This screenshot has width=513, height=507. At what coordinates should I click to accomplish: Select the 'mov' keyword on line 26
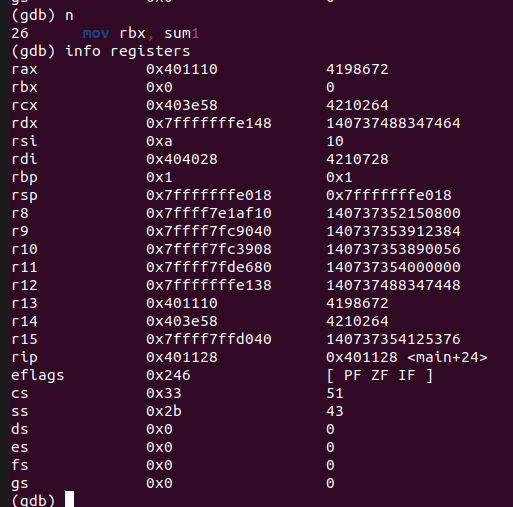click(x=96, y=33)
